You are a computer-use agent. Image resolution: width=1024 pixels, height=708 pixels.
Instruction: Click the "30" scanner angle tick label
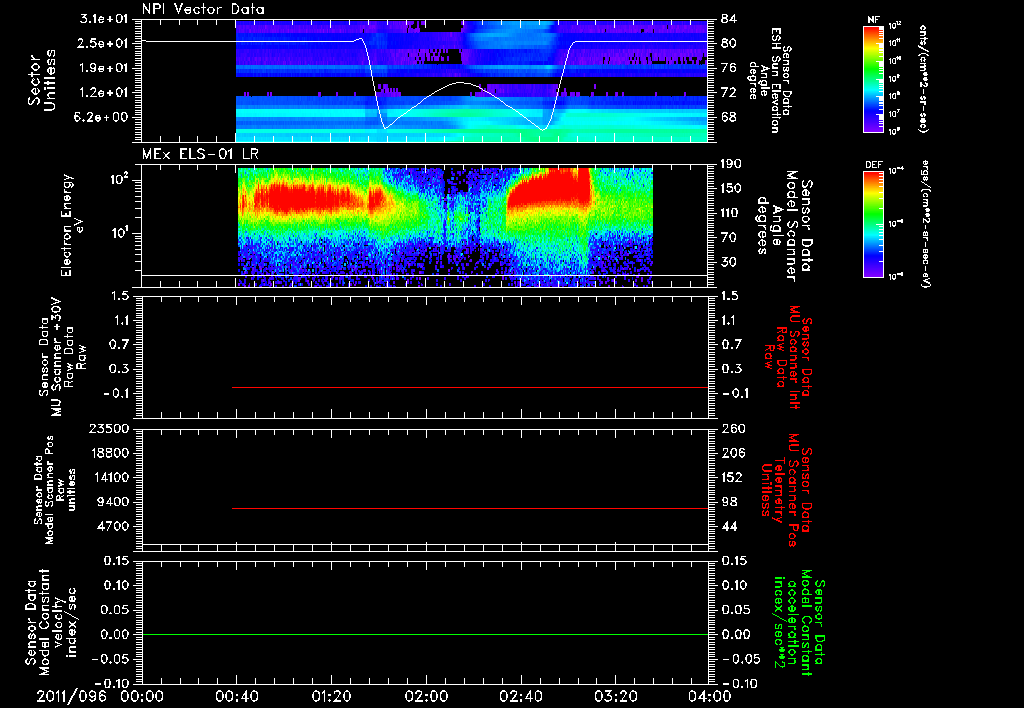click(728, 262)
